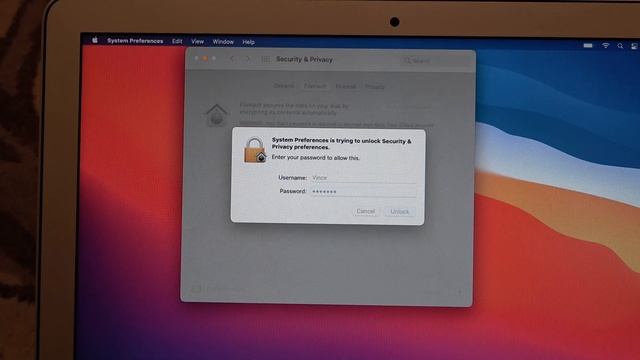
Task: Click 'Enter your password to allow this.' text
Action: coord(316,158)
